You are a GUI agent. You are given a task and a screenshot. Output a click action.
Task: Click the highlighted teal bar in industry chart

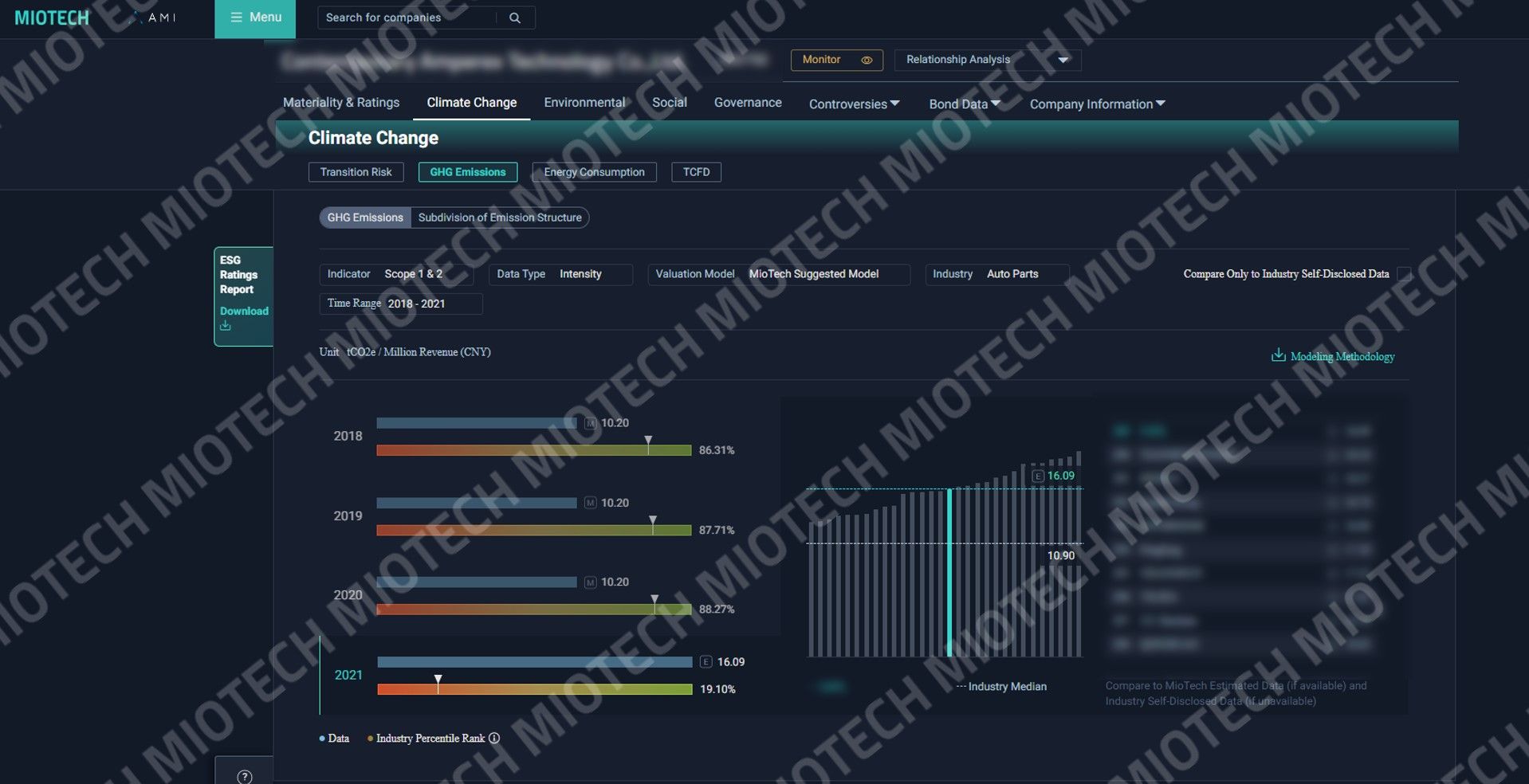click(949, 573)
